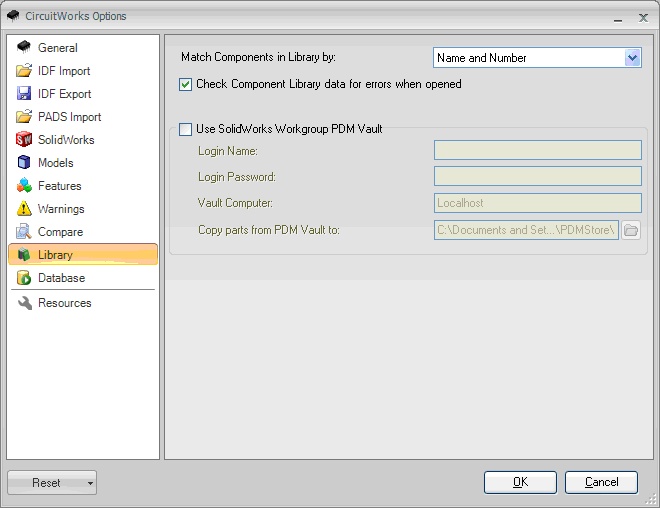Open the General options chip icon
660x508 pixels.
[x=24, y=47]
